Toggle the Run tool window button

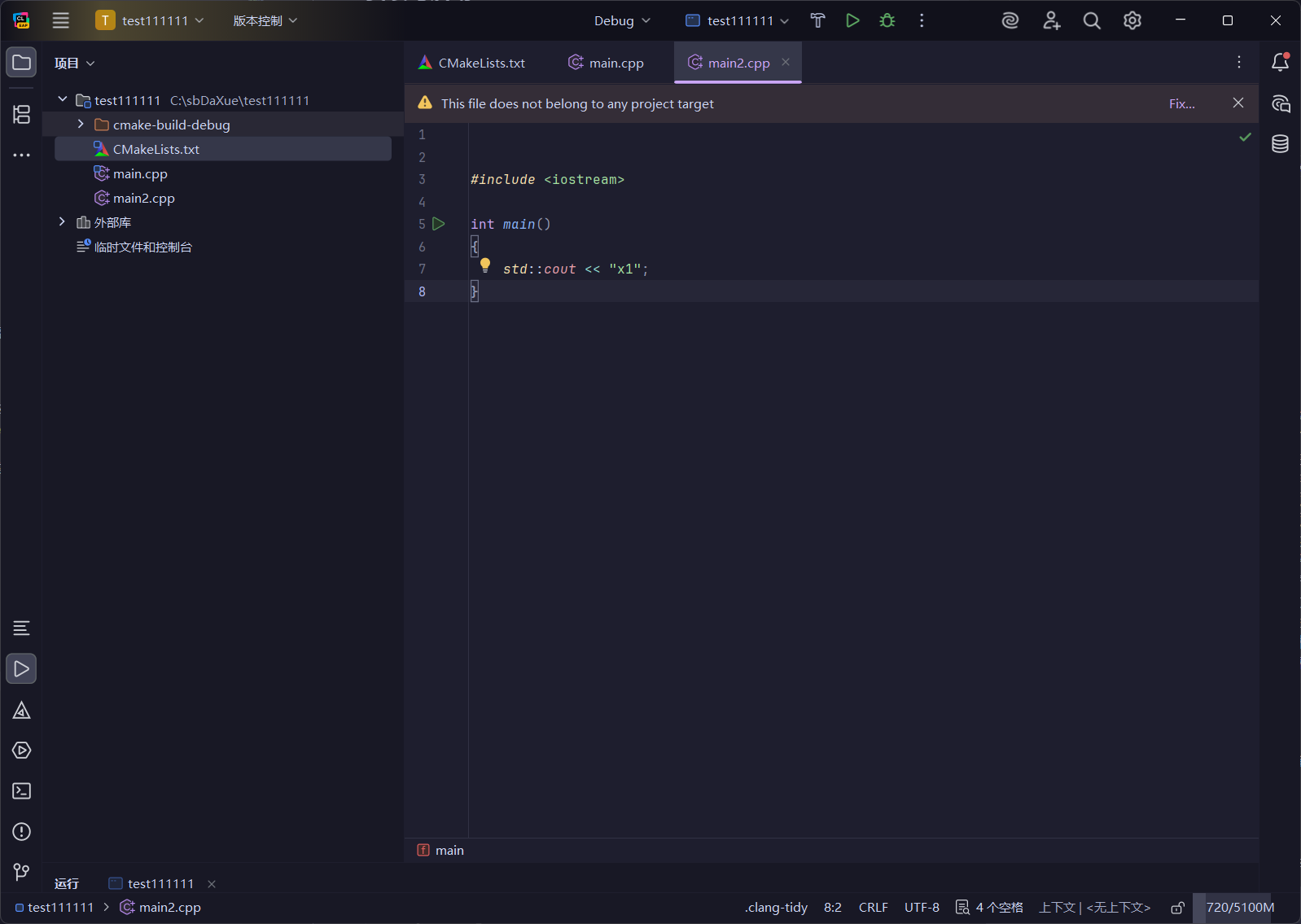click(x=22, y=668)
